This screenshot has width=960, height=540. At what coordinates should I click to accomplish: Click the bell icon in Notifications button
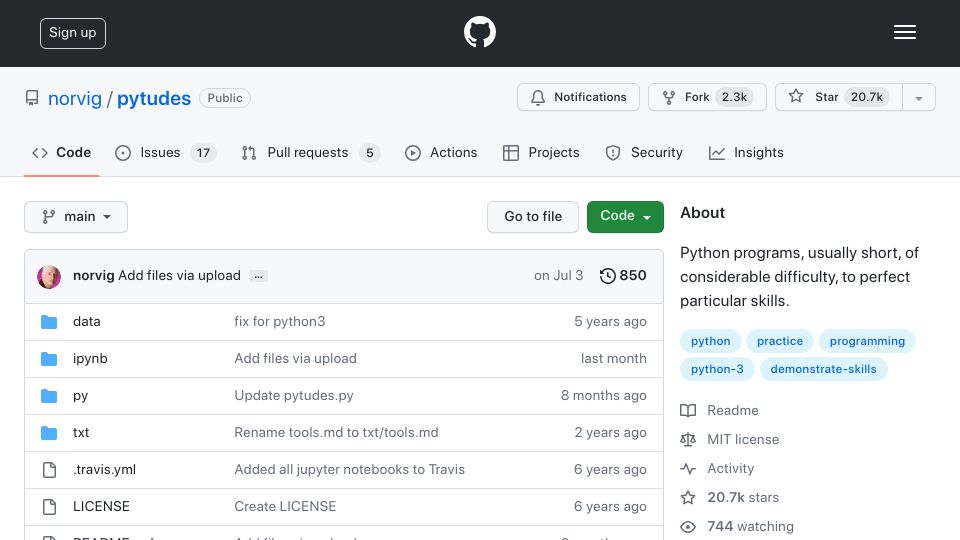point(538,97)
